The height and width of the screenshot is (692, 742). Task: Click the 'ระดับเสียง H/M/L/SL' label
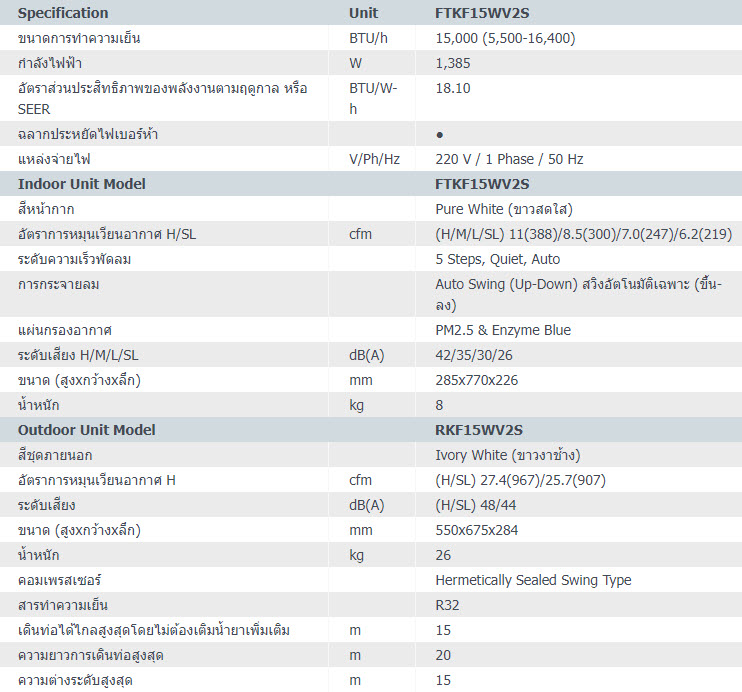point(78,355)
